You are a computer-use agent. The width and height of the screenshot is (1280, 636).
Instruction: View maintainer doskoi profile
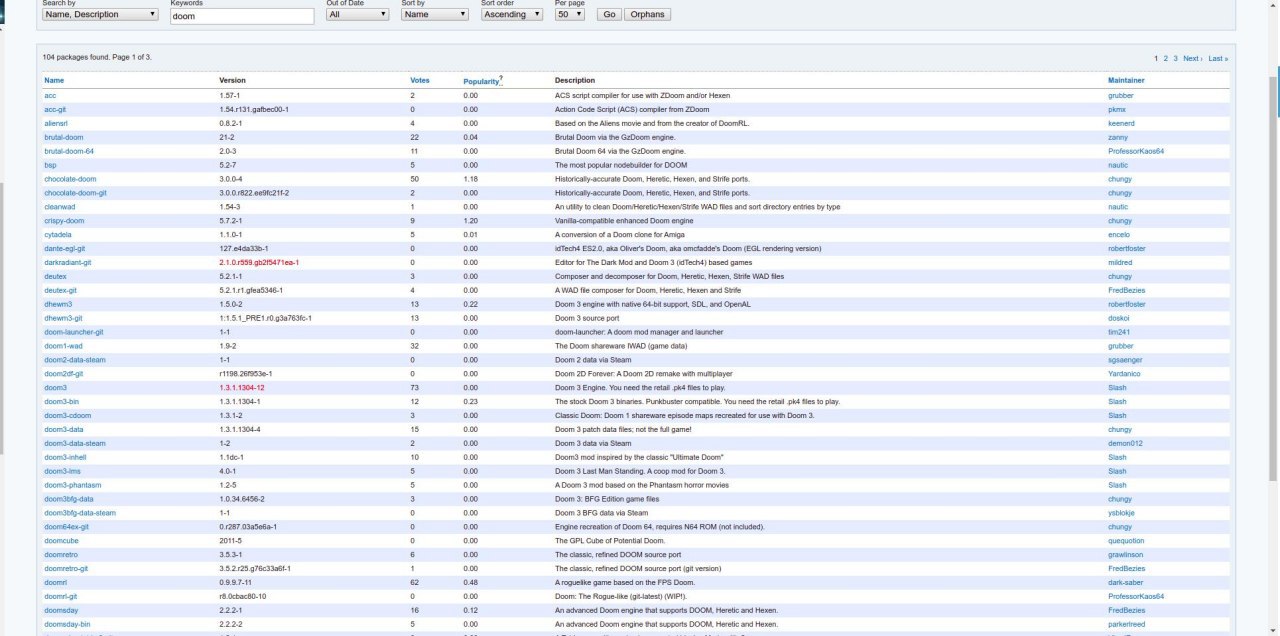(x=1119, y=318)
